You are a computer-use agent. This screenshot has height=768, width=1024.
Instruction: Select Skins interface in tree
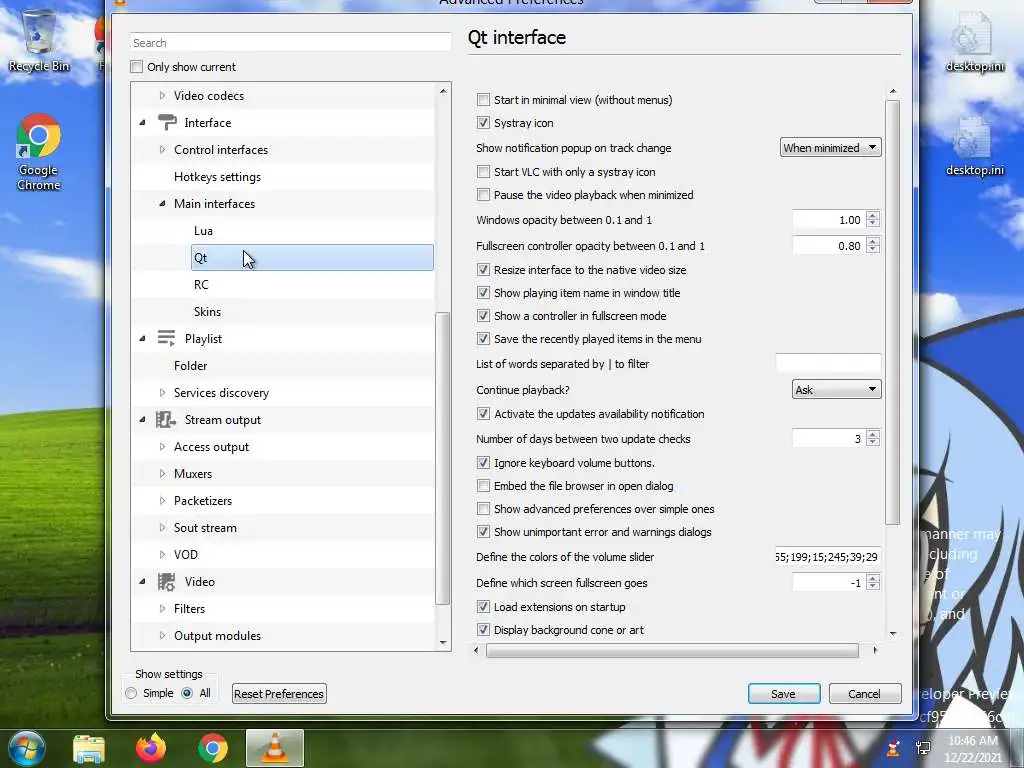[207, 312]
